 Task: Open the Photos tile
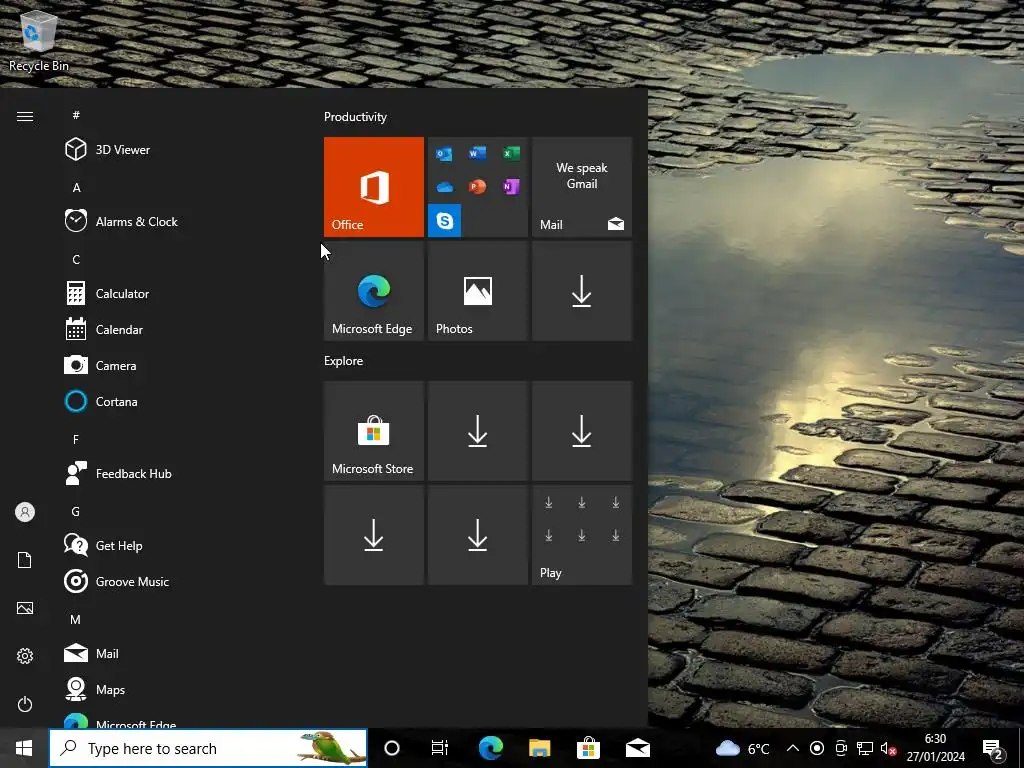(477, 291)
